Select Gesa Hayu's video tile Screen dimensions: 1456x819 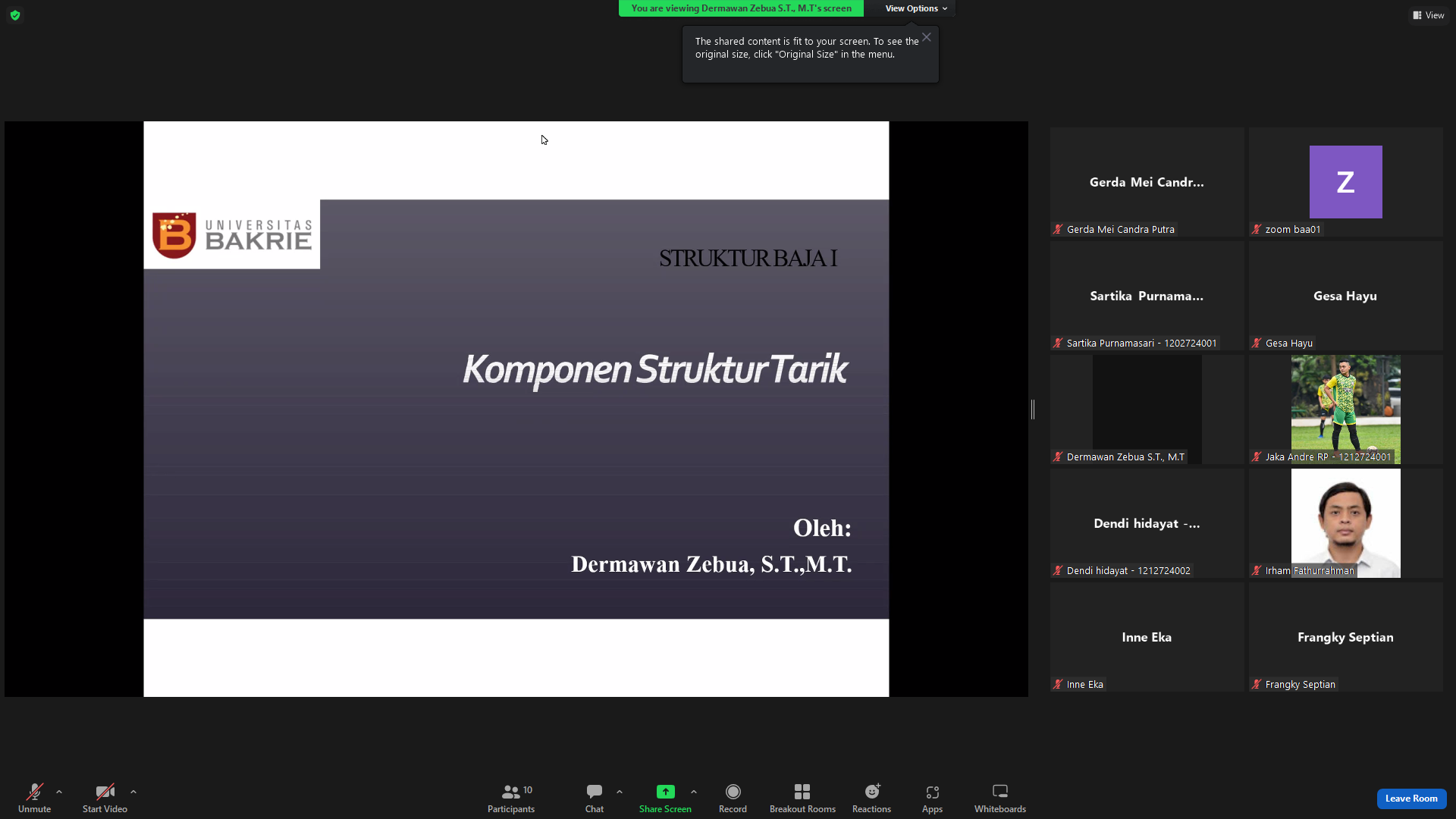point(1346,296)
